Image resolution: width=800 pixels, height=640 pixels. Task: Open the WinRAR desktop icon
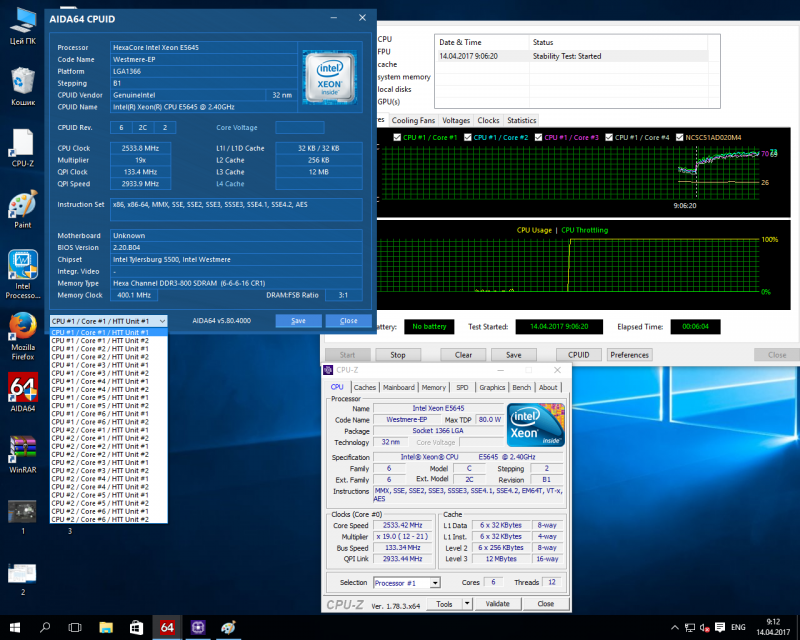tap(22, 448)
